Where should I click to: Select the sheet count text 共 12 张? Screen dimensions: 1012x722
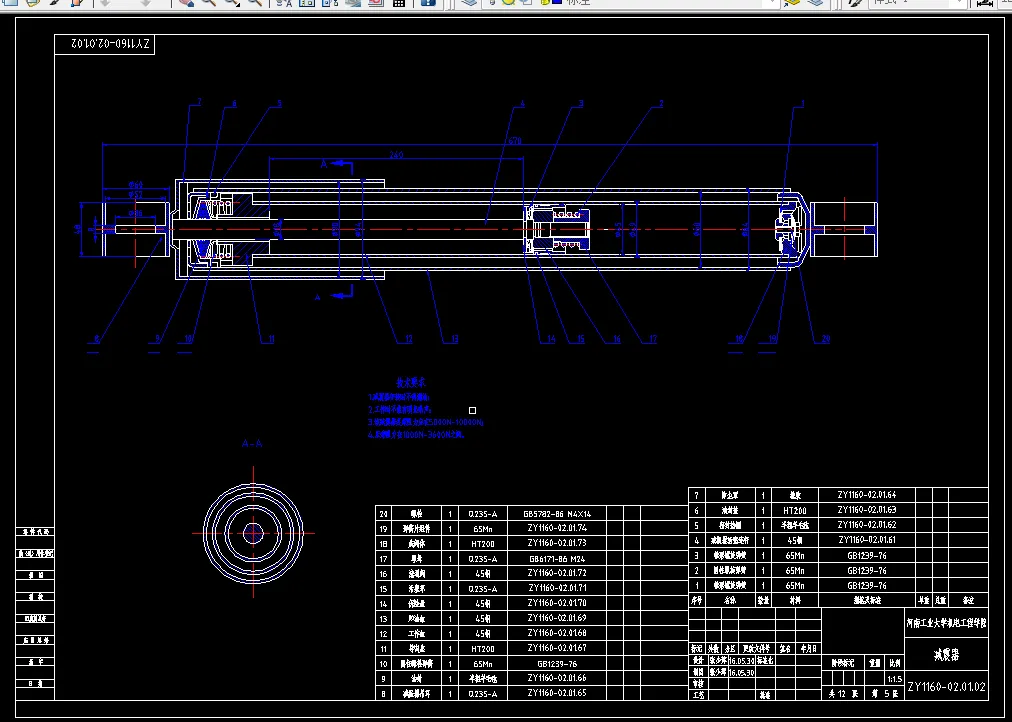tap(845, 694)
